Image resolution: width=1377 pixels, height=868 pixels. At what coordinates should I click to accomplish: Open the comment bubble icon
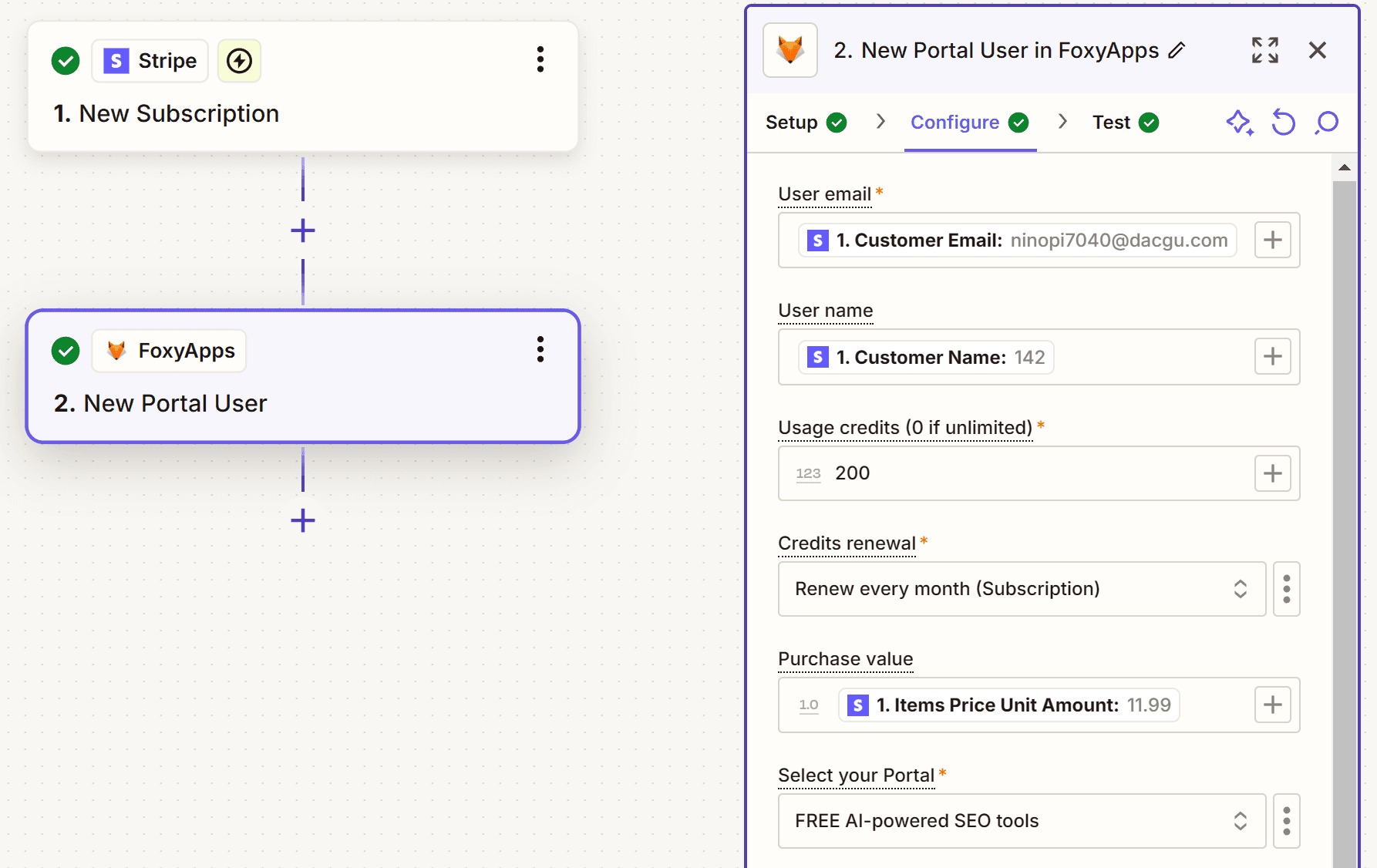coord(1327,123)
